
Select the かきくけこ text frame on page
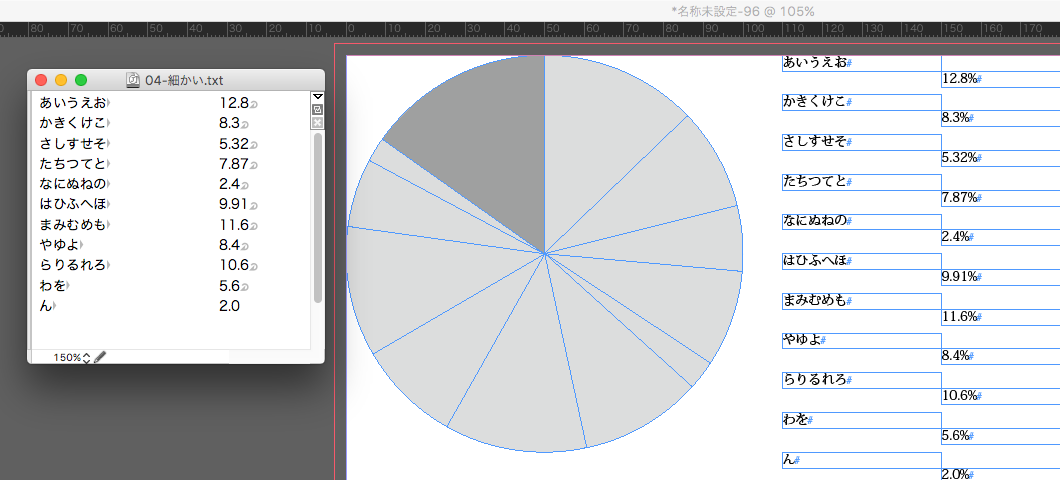[860, 102]
